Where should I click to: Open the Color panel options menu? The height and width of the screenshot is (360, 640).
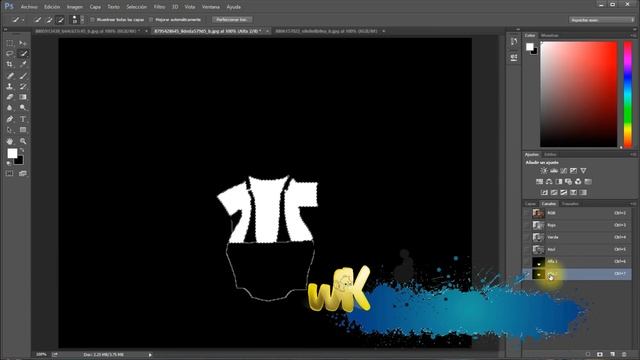click(x=633, y=36)
